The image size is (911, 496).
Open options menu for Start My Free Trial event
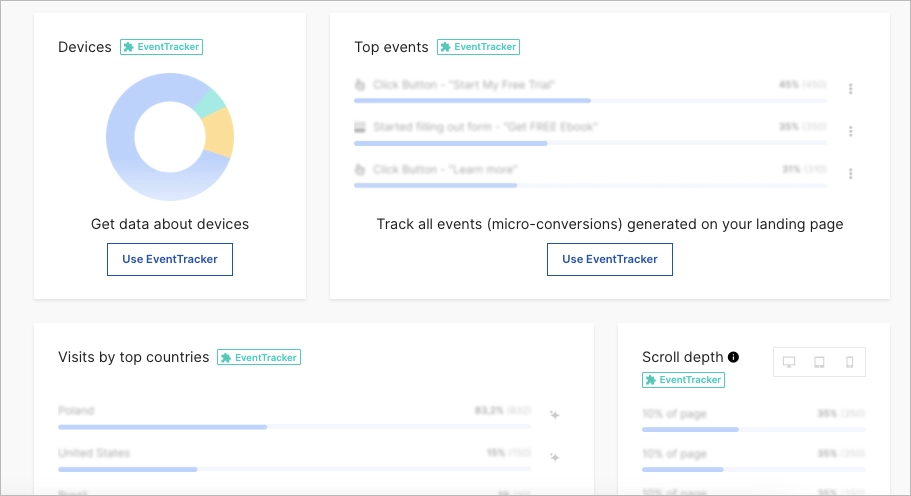[851, 89]
